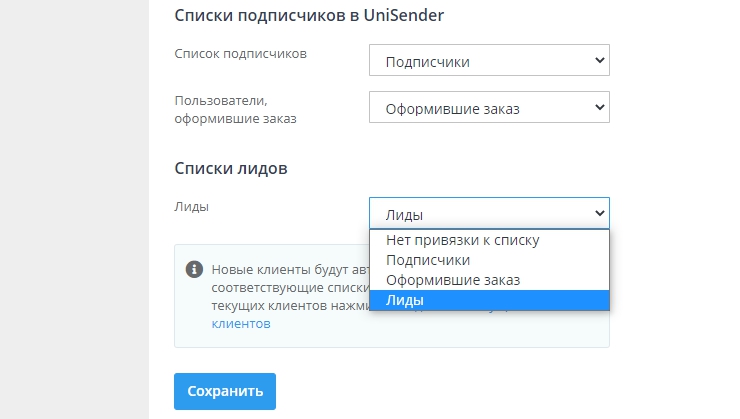Select 'Нет привязки к списку' option

[x=462, y=240]
